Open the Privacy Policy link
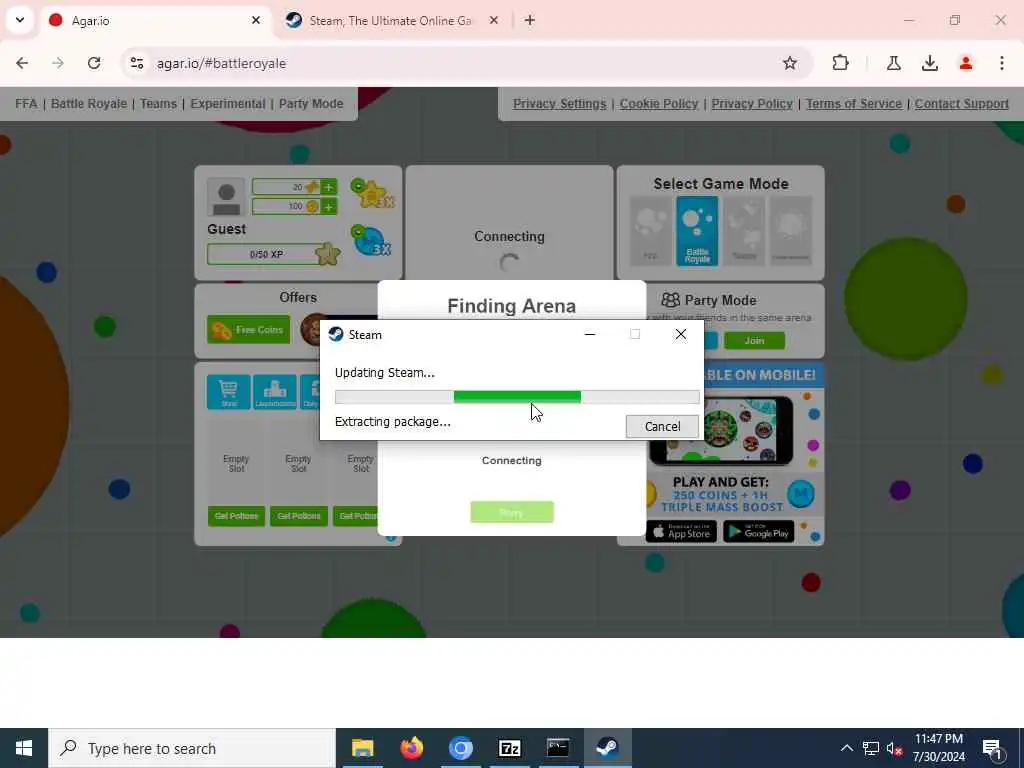 click(x=752, y=104)
